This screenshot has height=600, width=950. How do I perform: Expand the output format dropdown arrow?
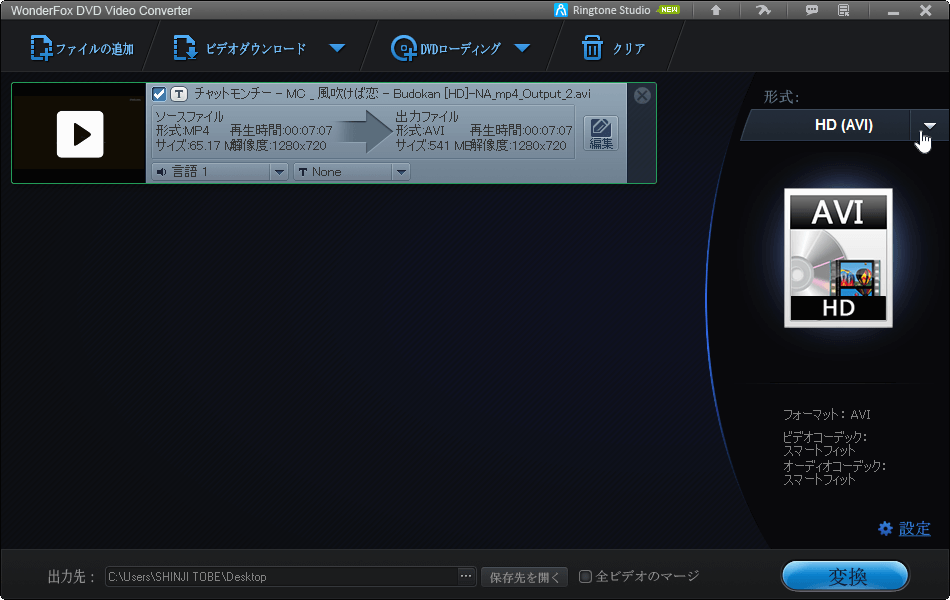pos(929,125)
